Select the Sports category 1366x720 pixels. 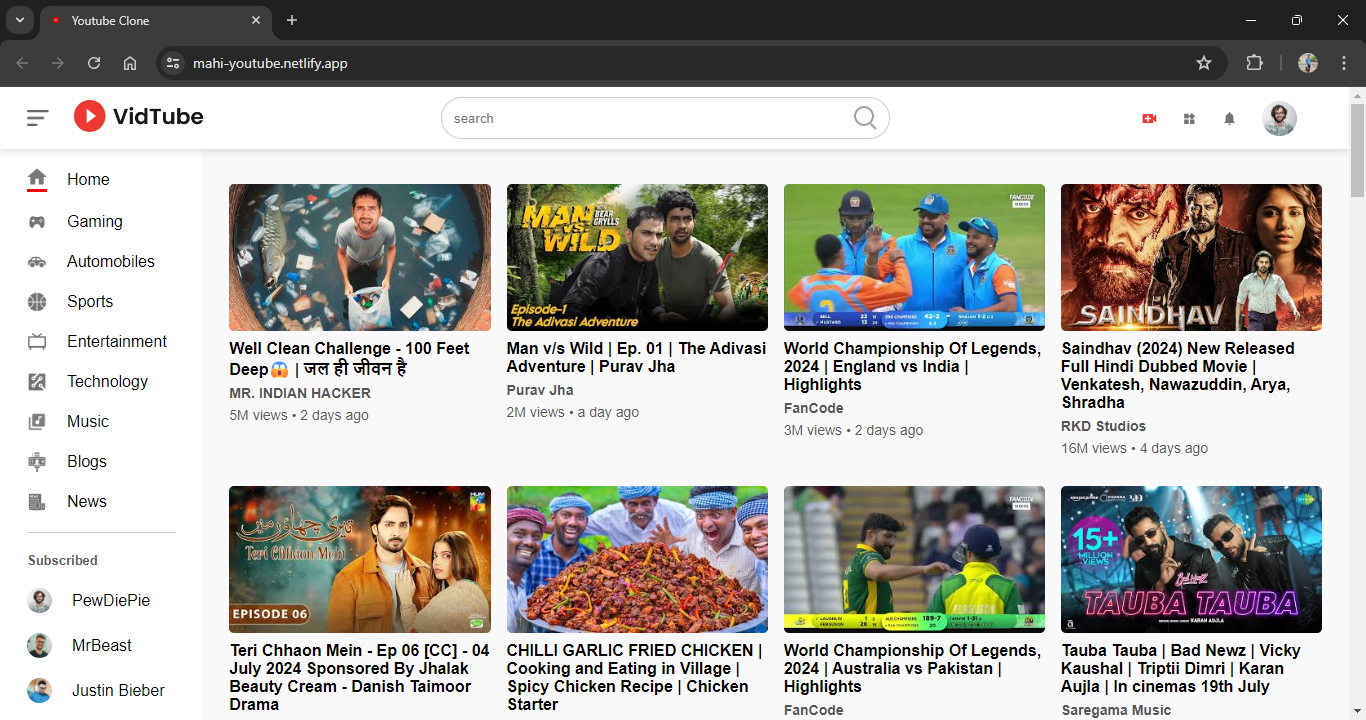(x=90, y=302)
